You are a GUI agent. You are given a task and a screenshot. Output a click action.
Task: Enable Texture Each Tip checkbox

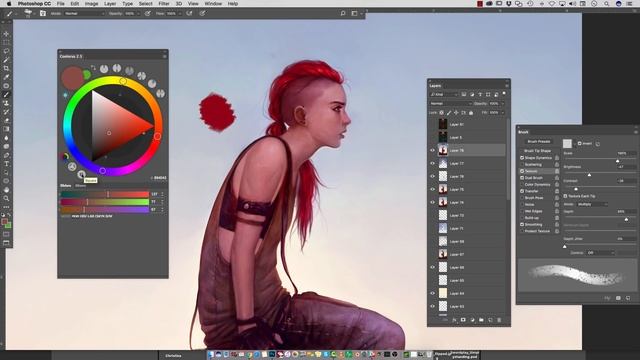pyautogui.click(x=566, y=196)
